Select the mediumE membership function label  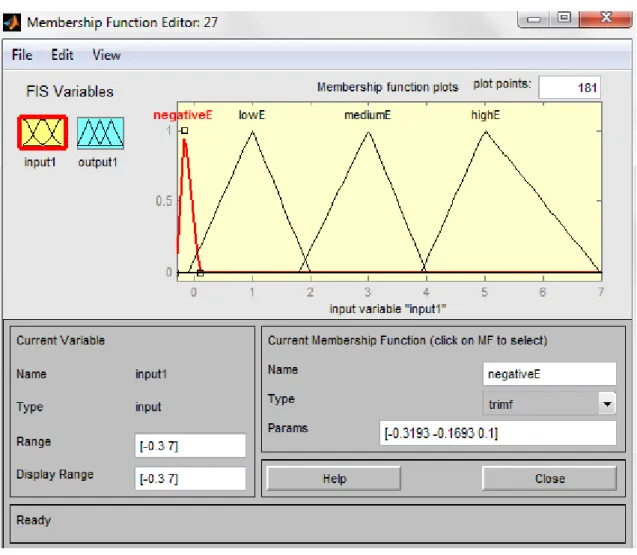click(x=367, y=115)
